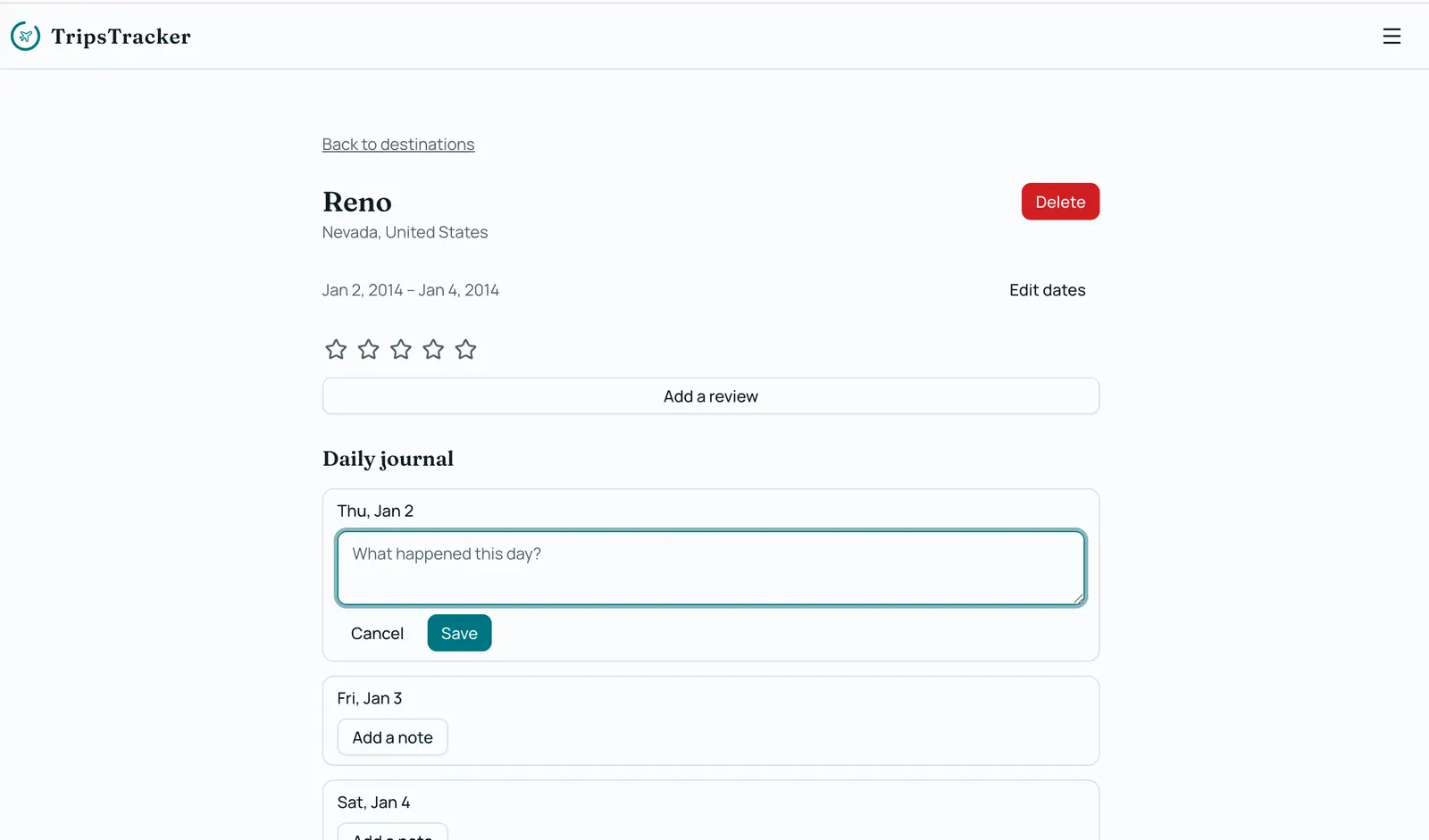The height and width of the screenshot is (840, 1429).
Task: Give Reno a five-star rating
Action: tap(465, 349)
